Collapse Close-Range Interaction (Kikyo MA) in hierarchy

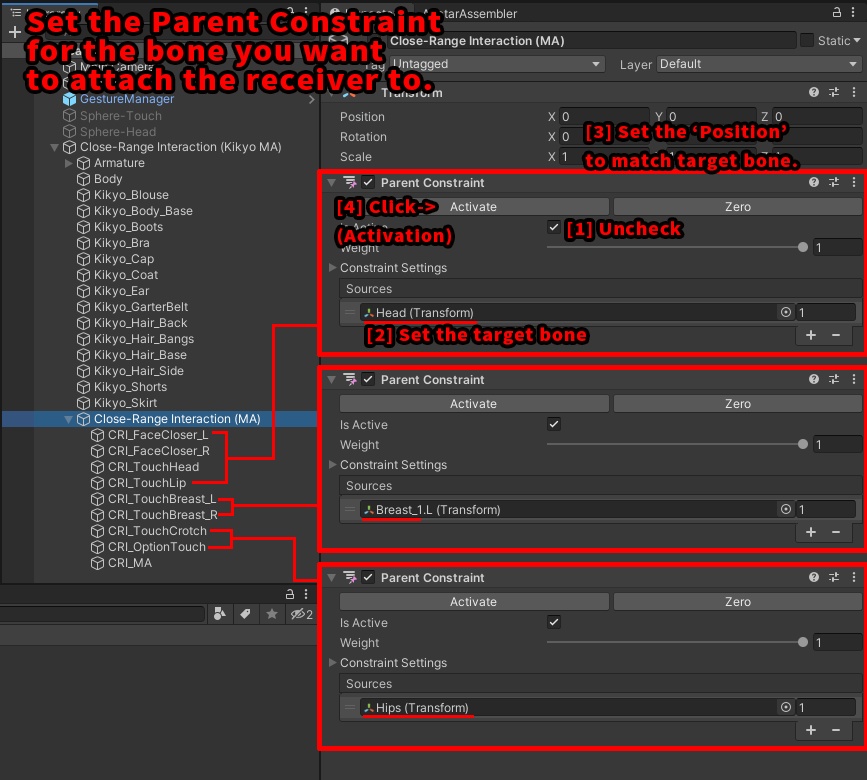pyautogui.click(x=54, y=147)
